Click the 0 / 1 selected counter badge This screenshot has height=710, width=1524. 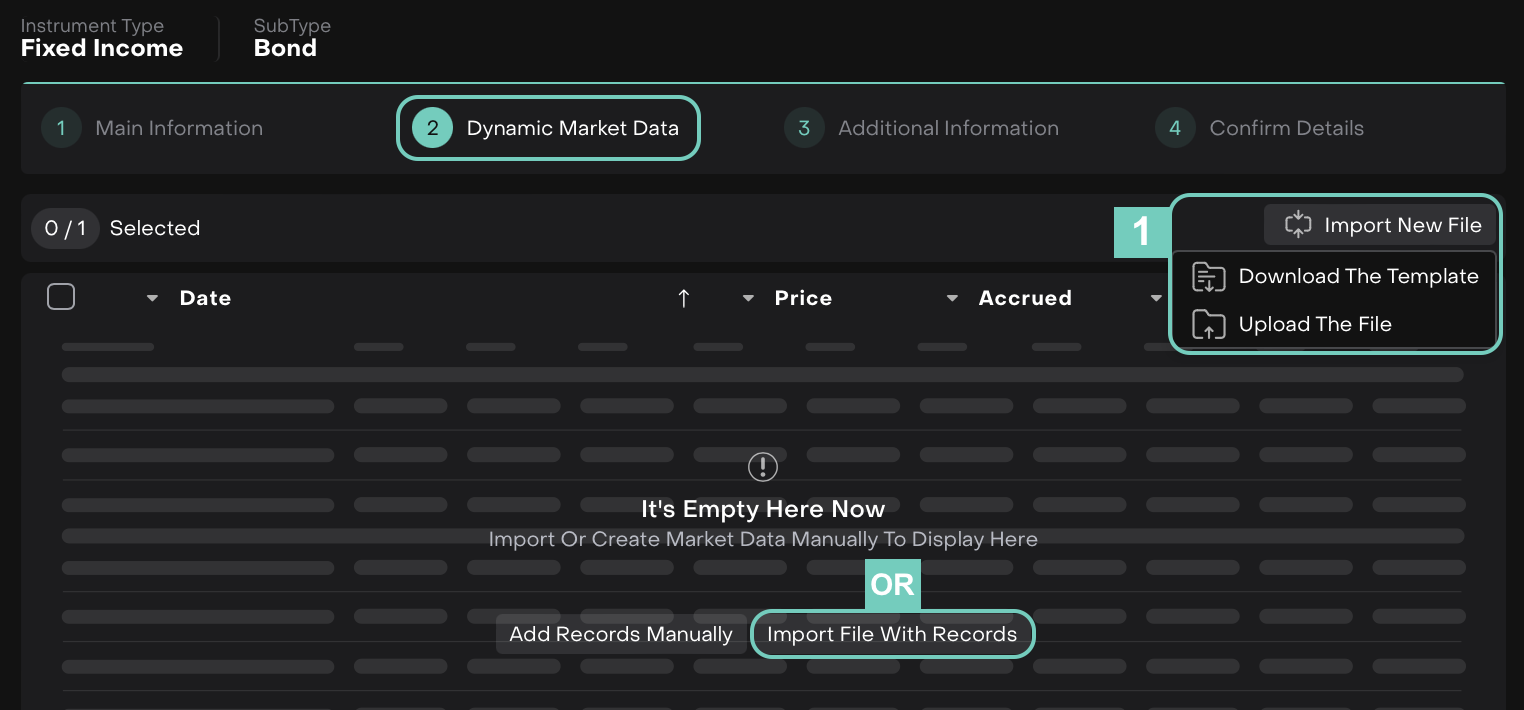65,228
